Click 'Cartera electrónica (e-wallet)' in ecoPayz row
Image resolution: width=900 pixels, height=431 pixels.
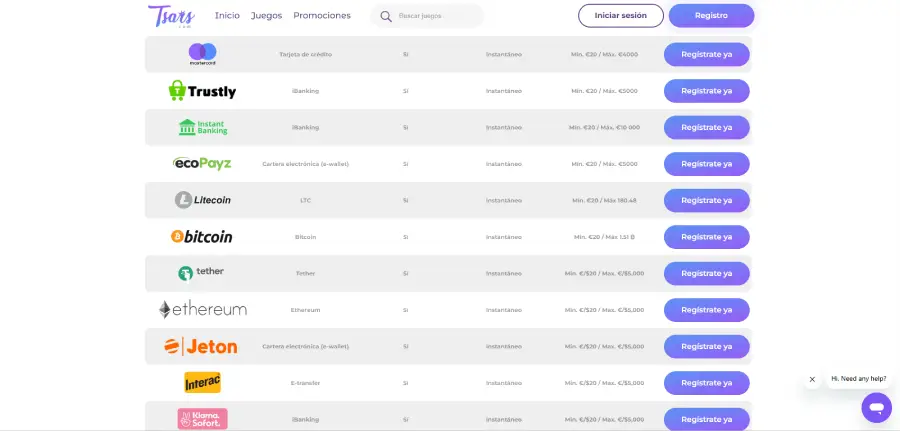(305, 164)
